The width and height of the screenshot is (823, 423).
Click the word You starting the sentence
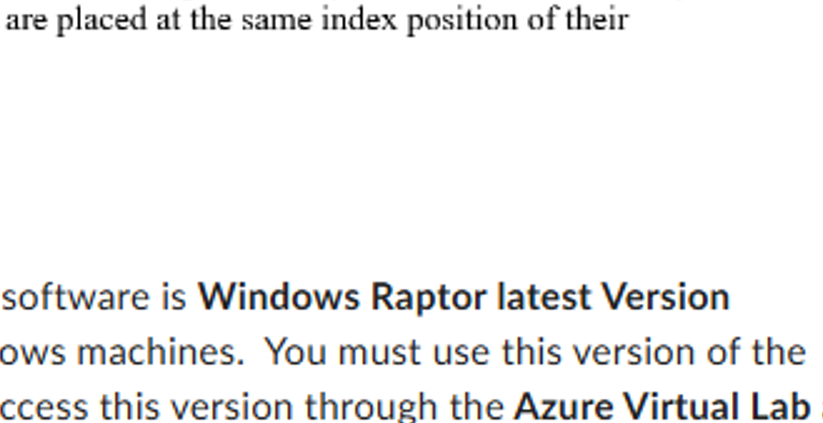(295, 352)
